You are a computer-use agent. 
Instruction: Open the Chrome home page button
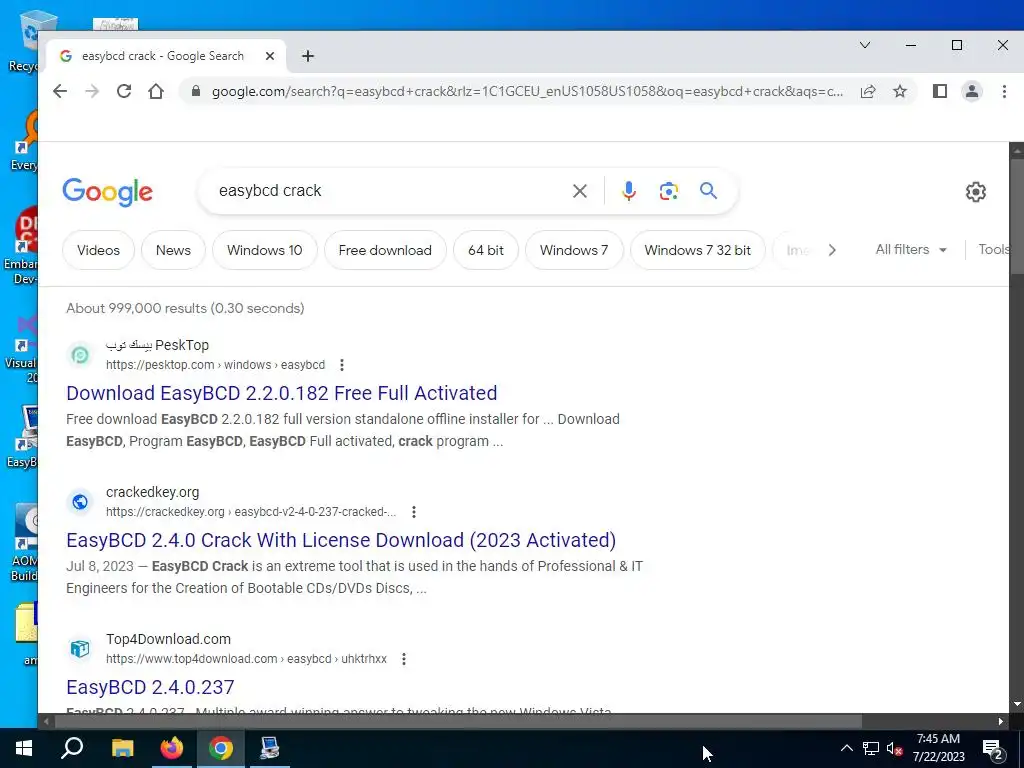[x=156, y=91]
